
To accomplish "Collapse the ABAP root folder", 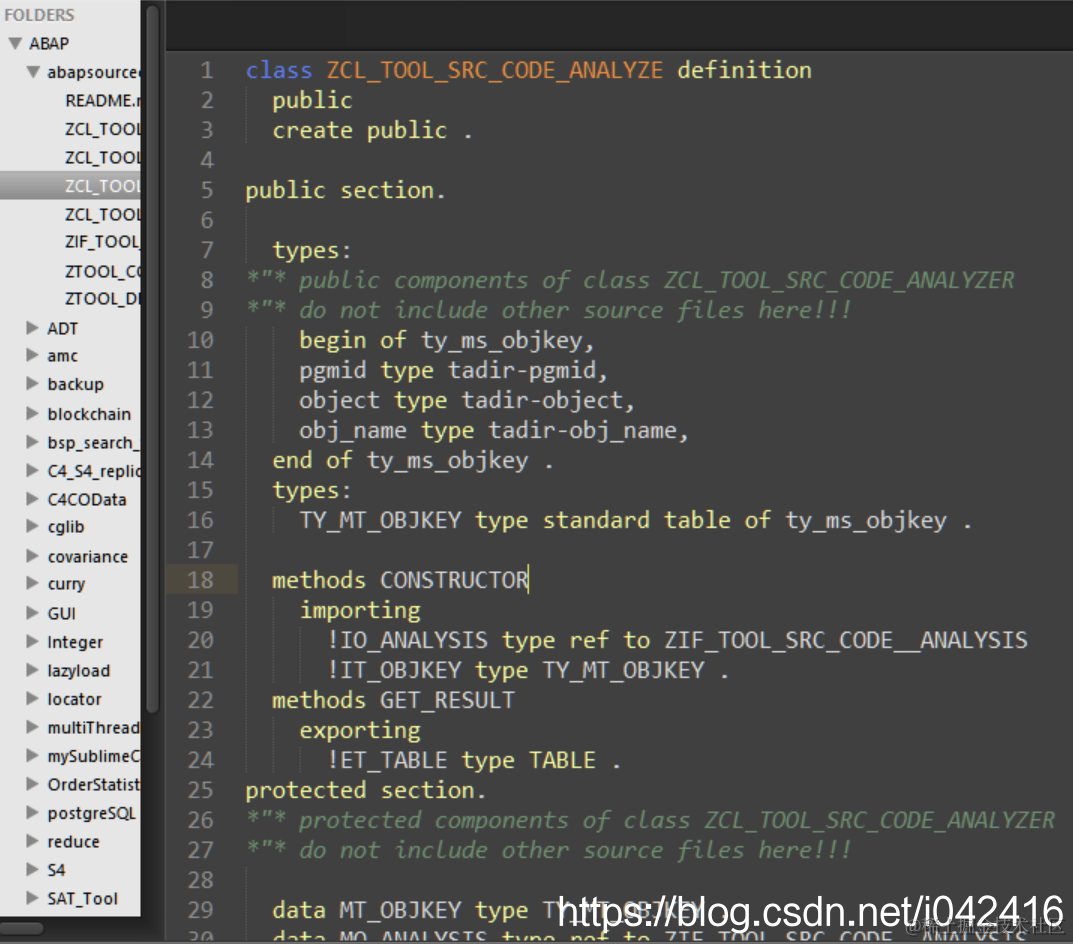I will coord(15,43).
